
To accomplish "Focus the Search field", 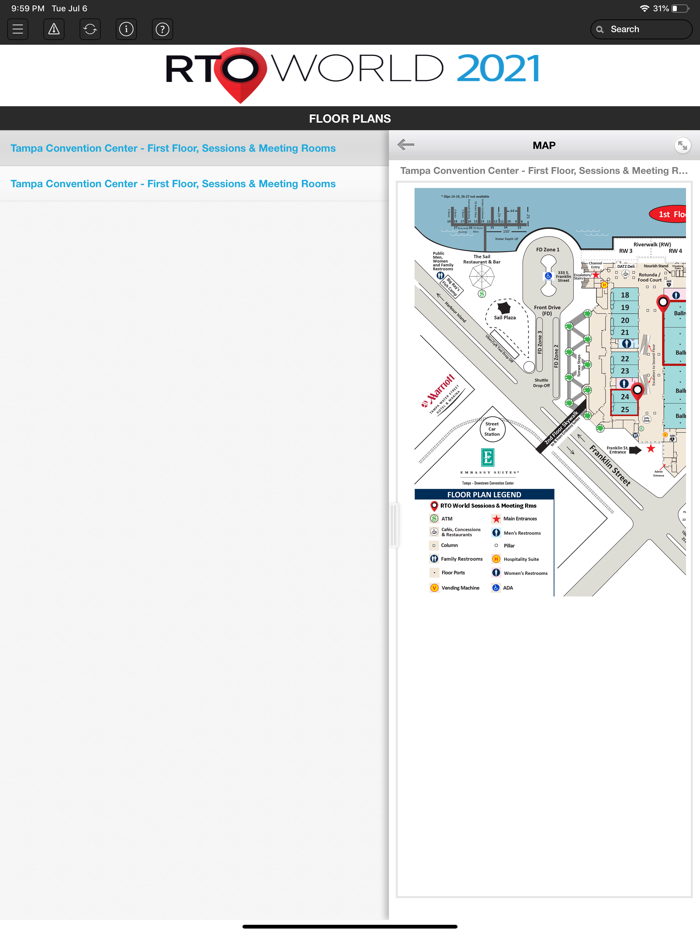I will [x=641, y=29].
